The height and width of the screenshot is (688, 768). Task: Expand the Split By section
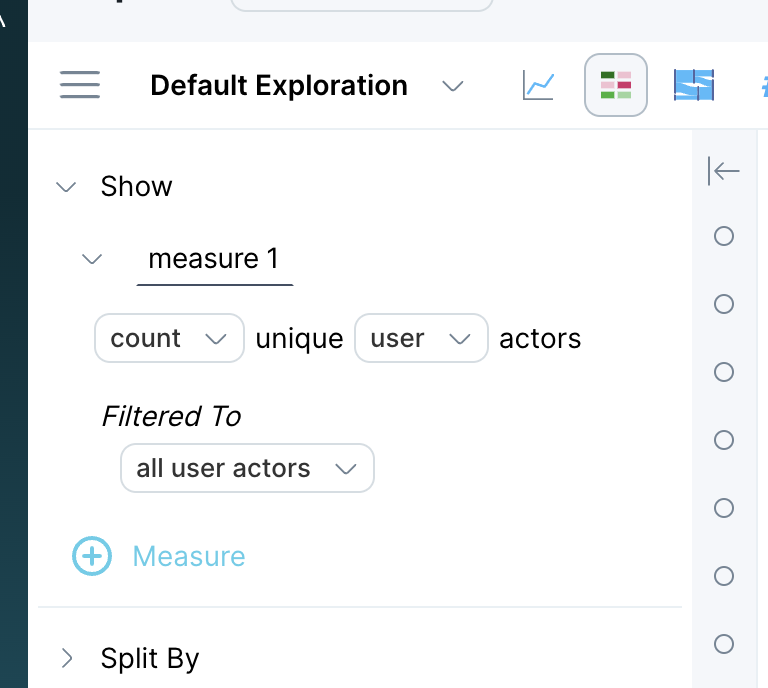point(67,658)
